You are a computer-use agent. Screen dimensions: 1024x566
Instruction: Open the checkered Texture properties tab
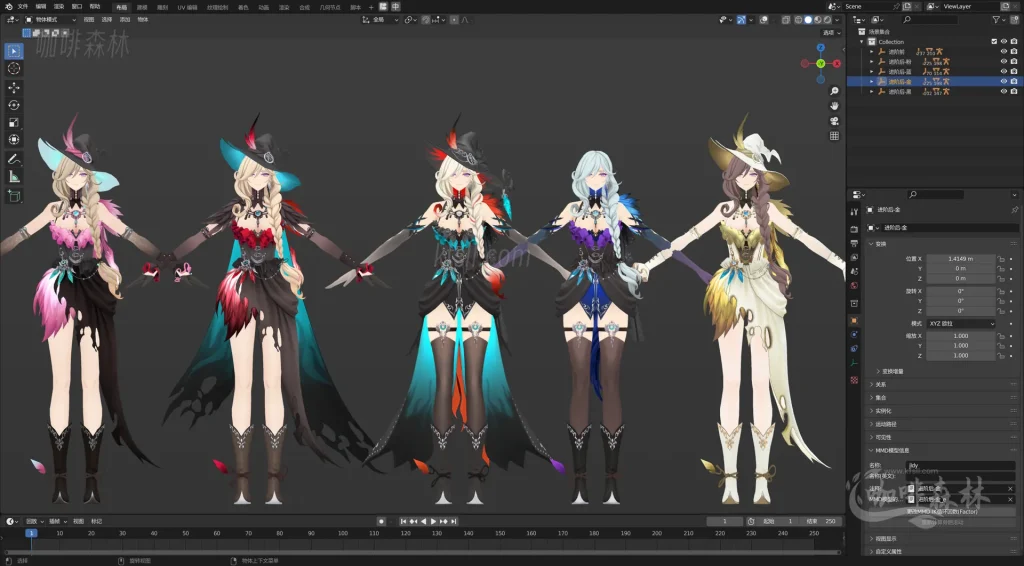click(x=854, y=380)
